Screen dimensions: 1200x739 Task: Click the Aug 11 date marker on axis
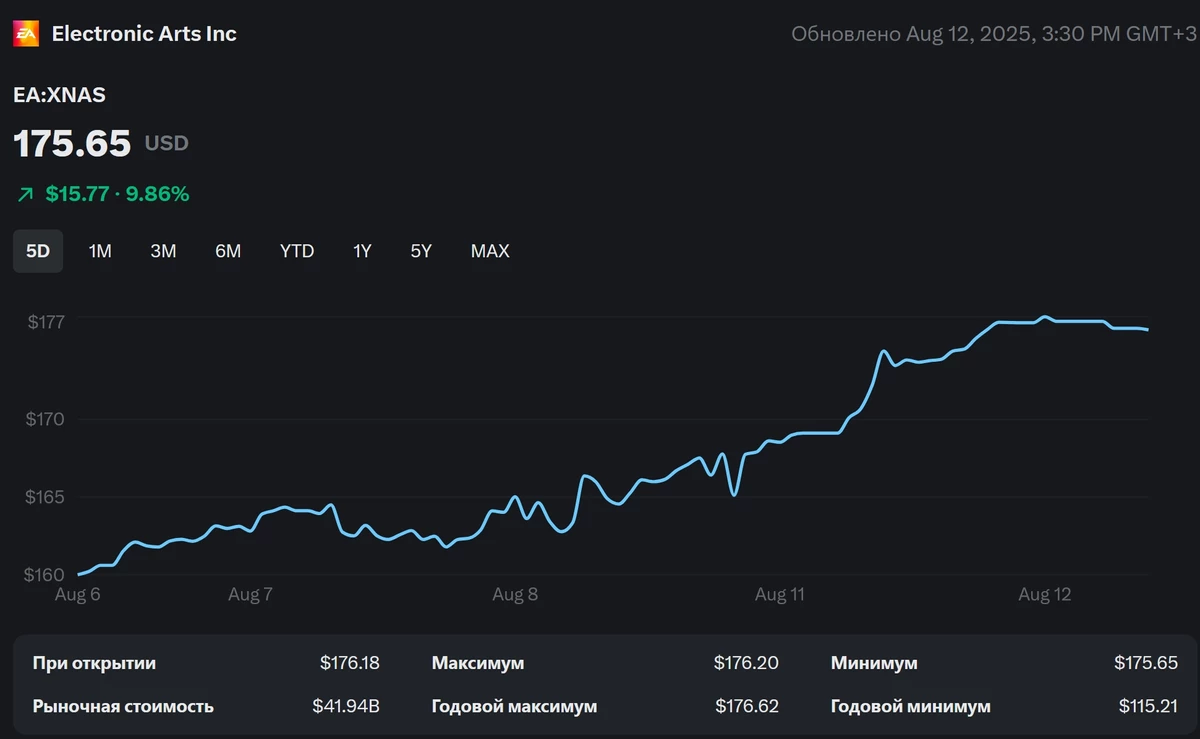tap(779, 595)
